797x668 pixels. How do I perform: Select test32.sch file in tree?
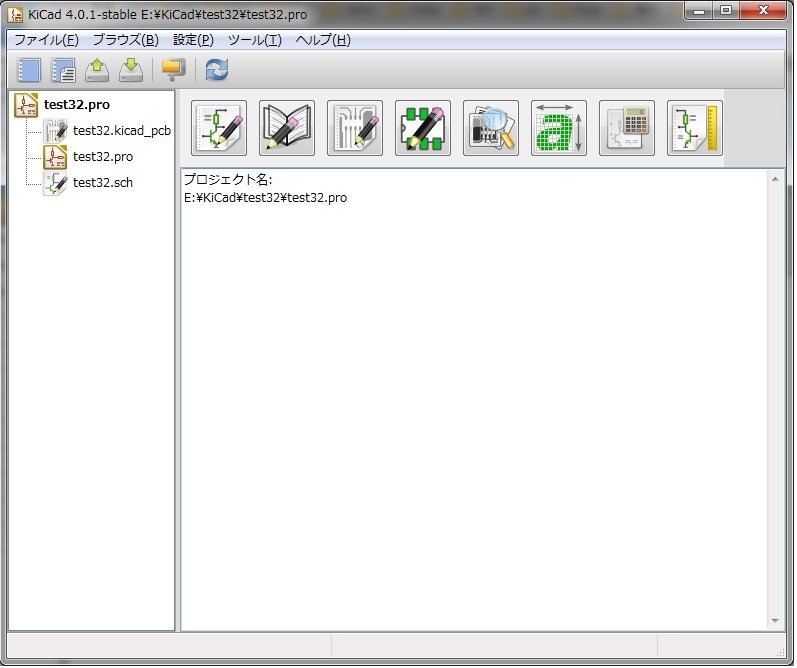click(x=103, y=183)
